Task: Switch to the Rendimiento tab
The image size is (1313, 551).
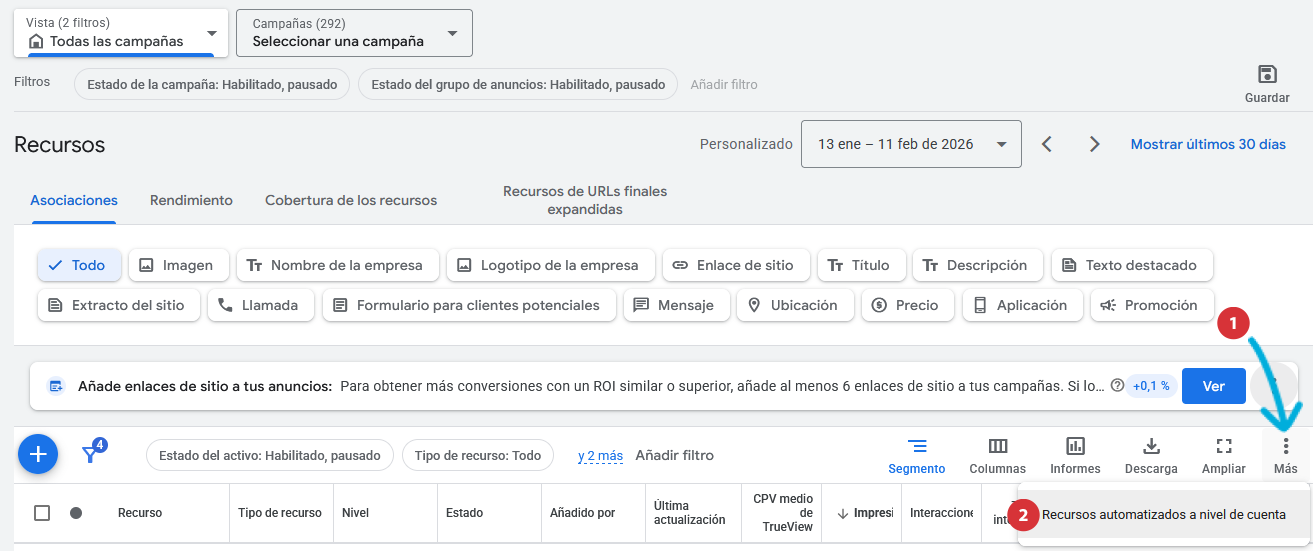Action: (191, 200)
